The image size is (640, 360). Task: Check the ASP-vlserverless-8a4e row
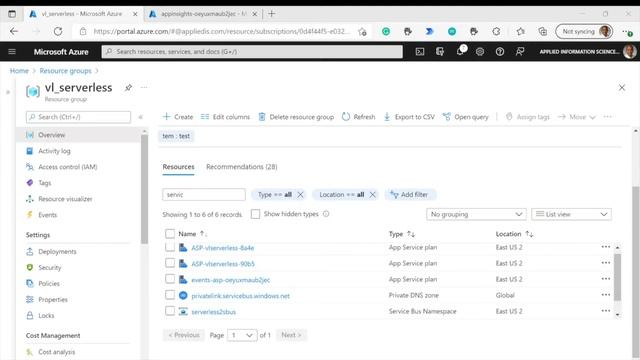tap(170, 247)
